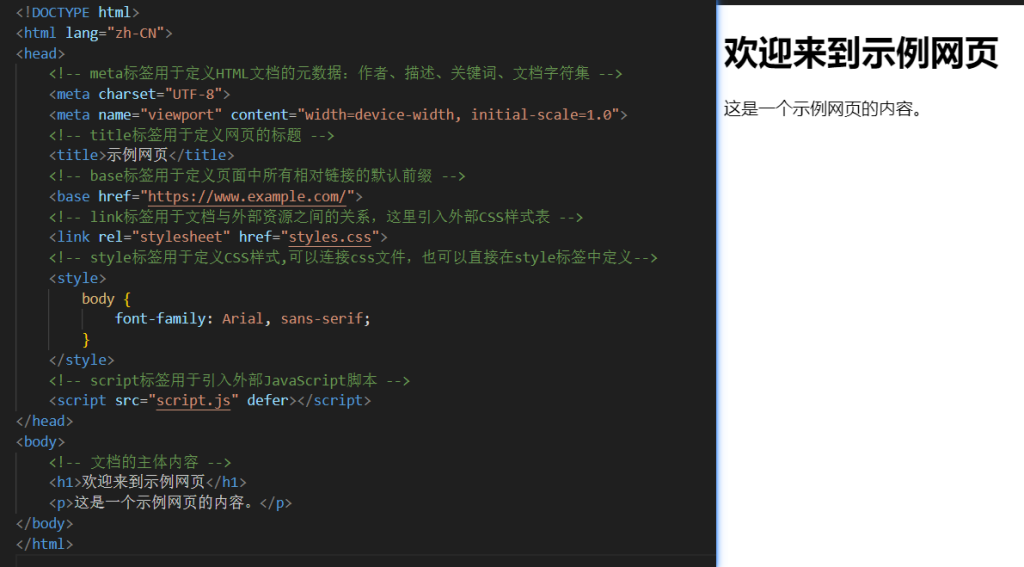Click the closing </html> tag

(x=45, y=544)
